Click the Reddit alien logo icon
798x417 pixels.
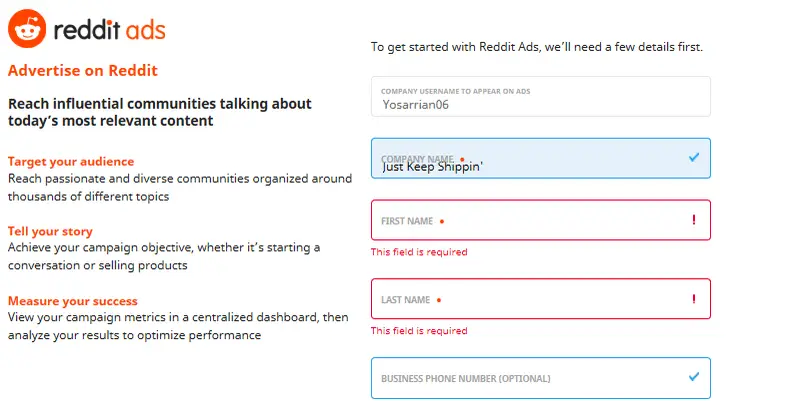point(26,29)
